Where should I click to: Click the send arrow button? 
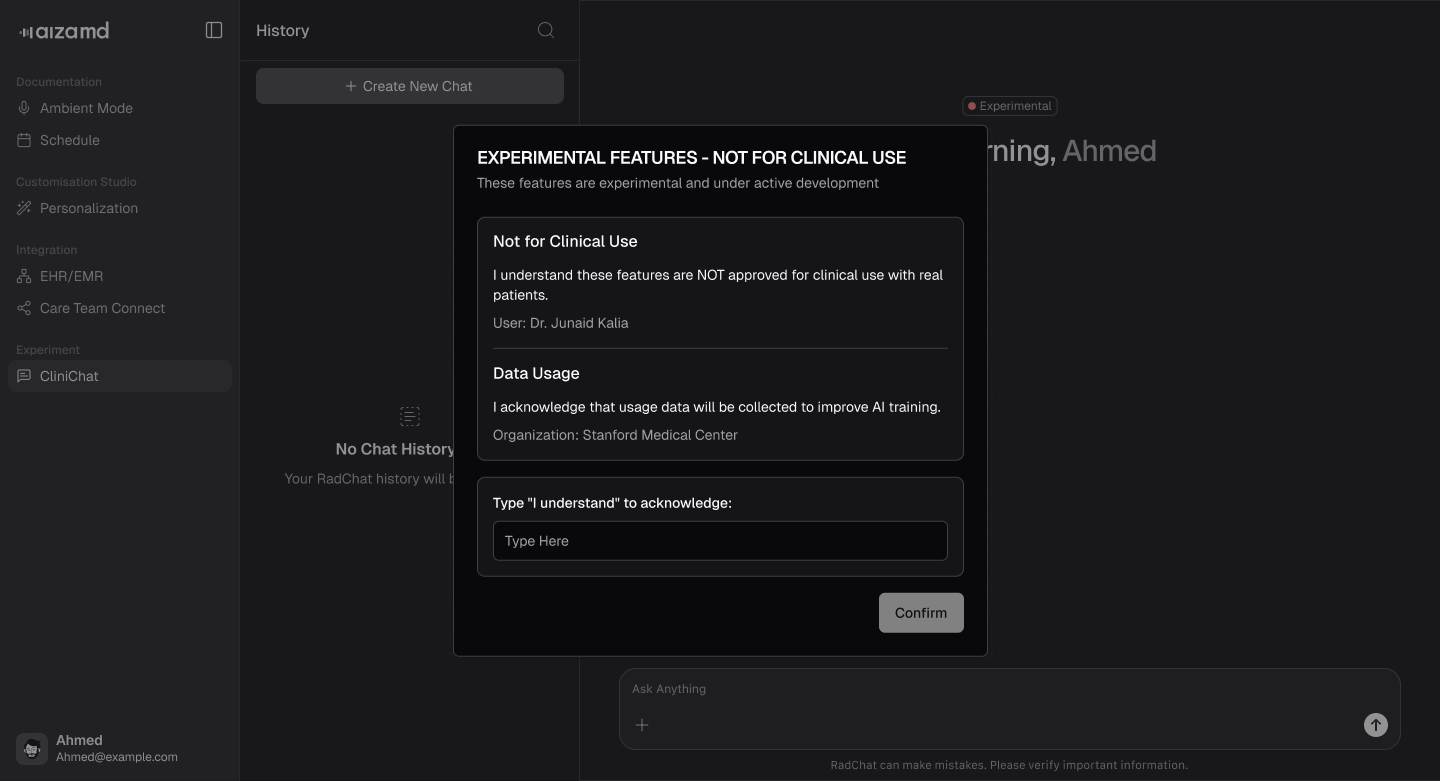(1376, 725)
